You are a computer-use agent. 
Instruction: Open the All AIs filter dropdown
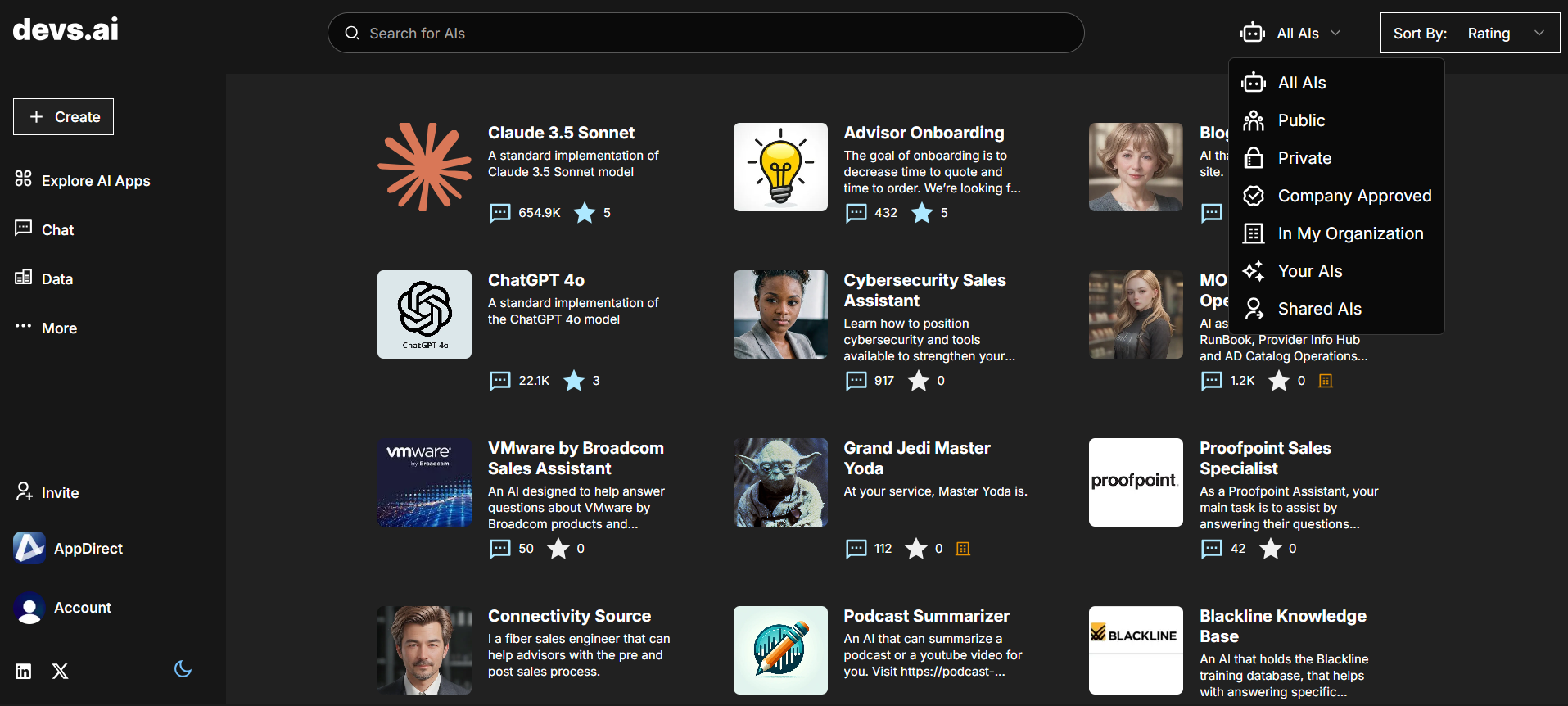(x=1290, y=33)
